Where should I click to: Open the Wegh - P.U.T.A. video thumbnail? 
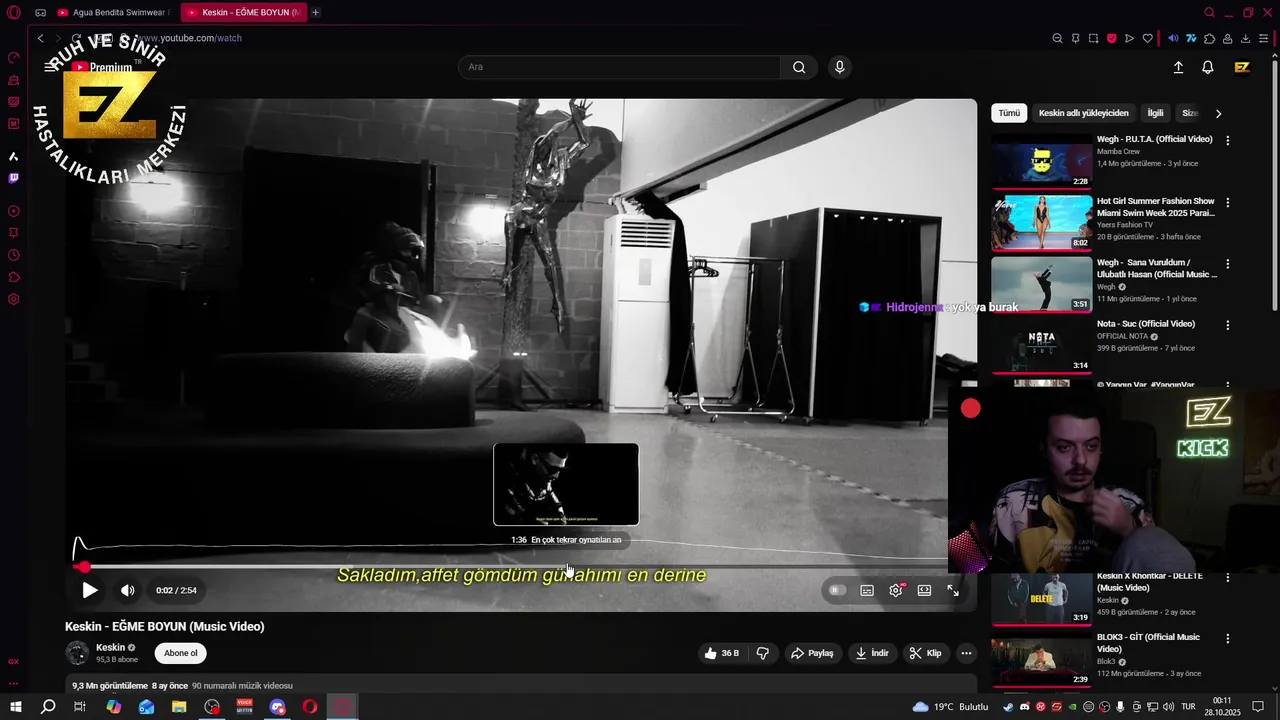point(1042,160)
